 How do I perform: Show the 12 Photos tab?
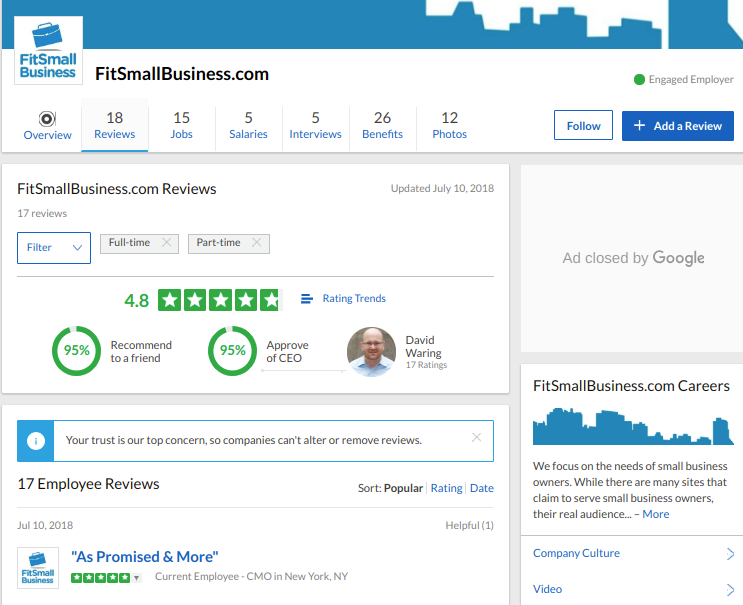tap(450, 126)
